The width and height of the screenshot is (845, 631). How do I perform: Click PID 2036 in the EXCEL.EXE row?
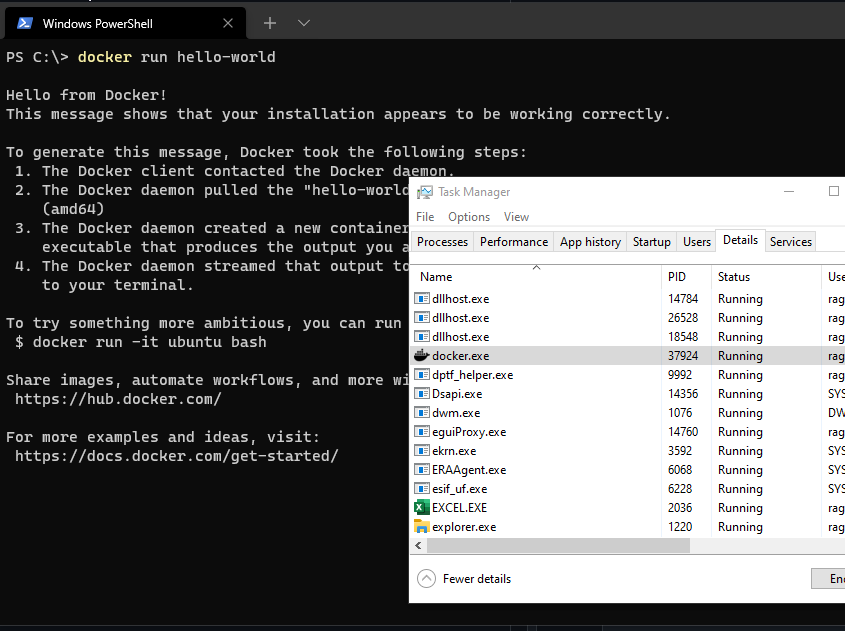680,508
